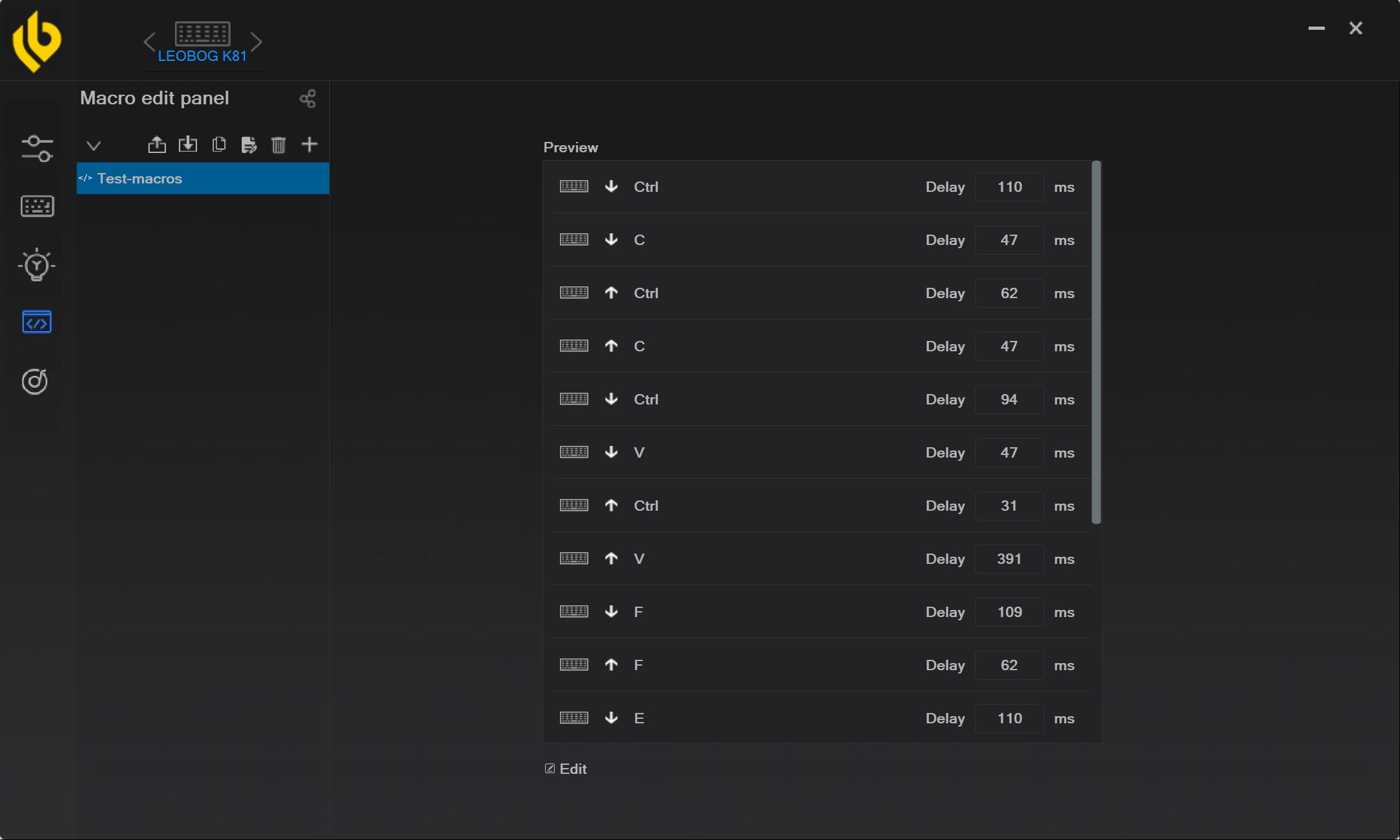This screenshot has height=840, width=1400.
Task: Click the 'Macro edit panel' title
Action: [x=154, y=98]
